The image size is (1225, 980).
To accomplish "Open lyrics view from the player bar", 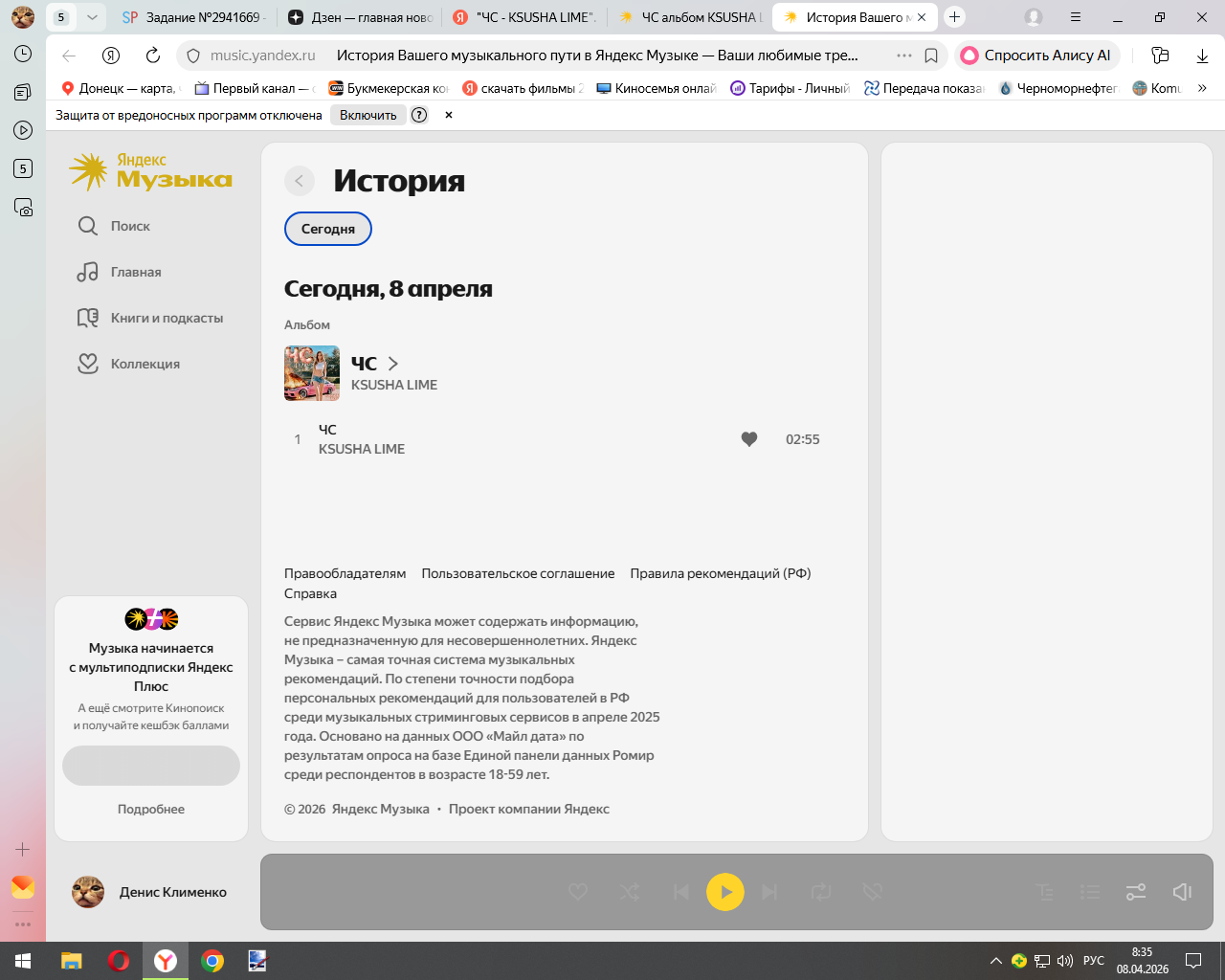I will point(1045,892).
